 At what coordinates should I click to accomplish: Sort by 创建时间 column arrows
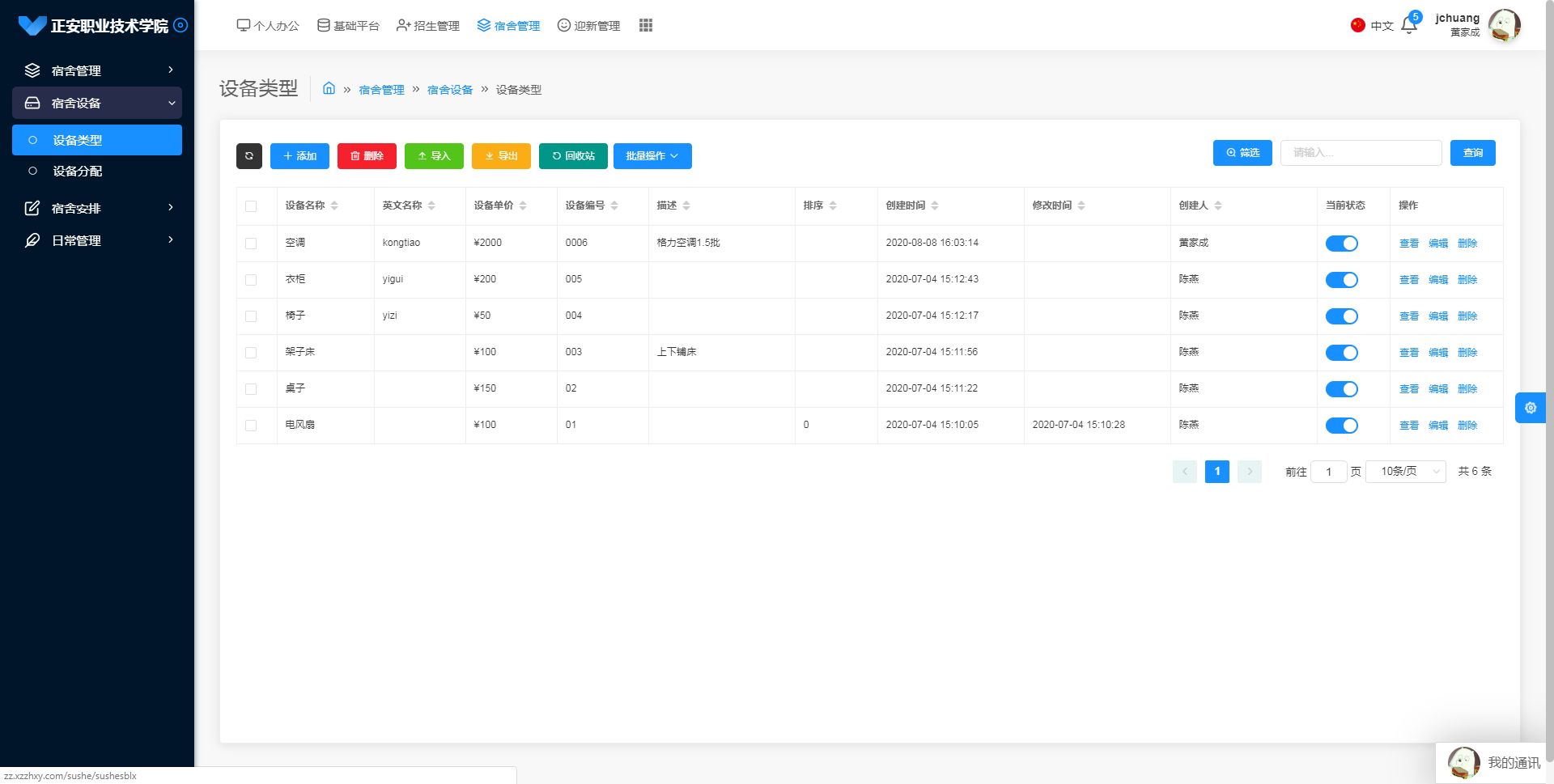pos(935,206)
